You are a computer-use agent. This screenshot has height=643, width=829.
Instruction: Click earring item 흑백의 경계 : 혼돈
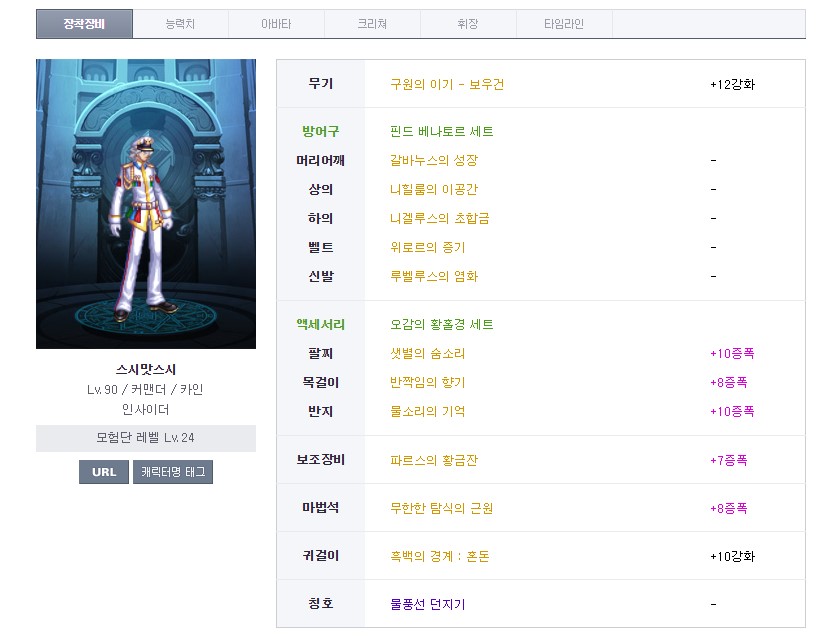440,556
